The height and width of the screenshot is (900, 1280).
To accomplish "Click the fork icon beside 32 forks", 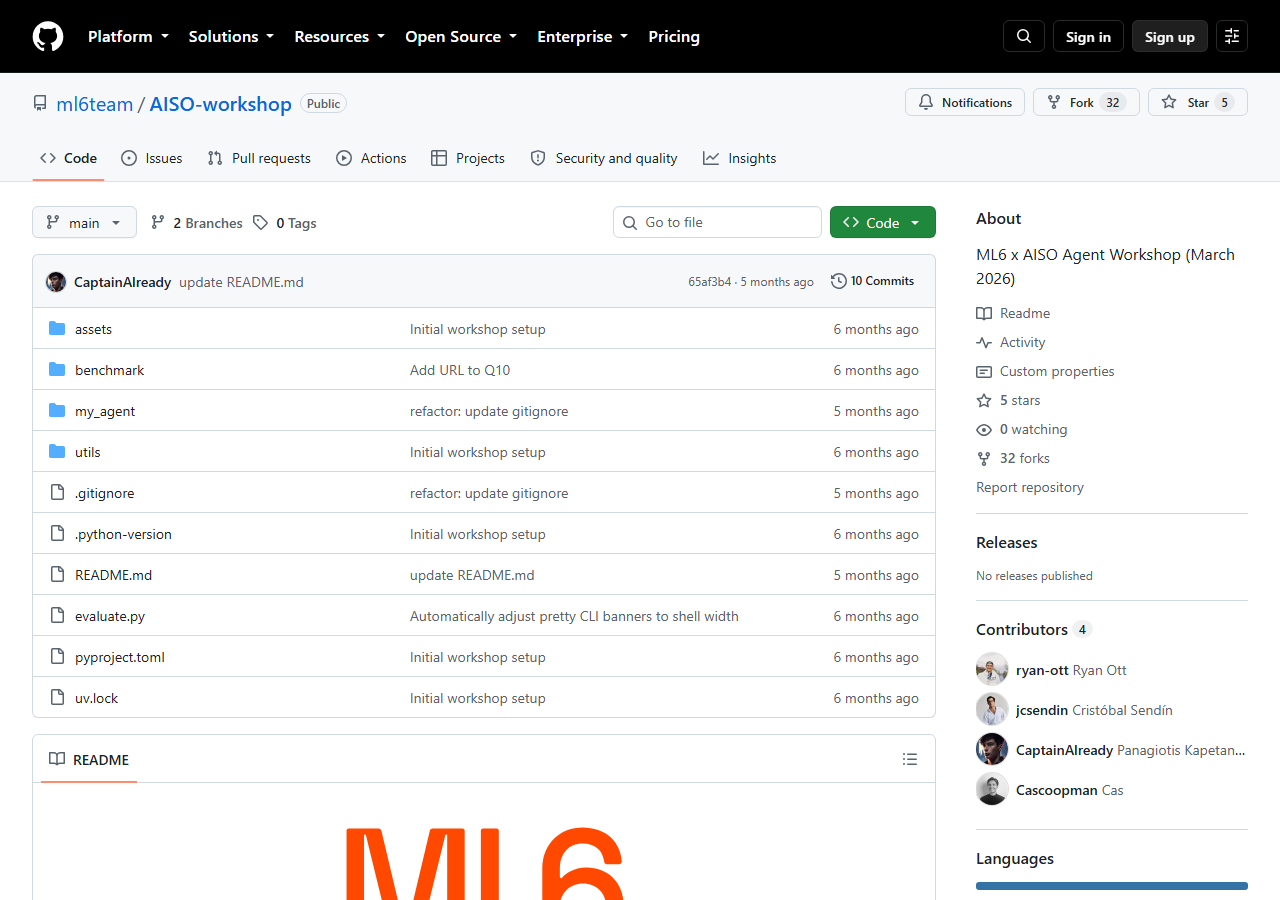I will 984,458.
